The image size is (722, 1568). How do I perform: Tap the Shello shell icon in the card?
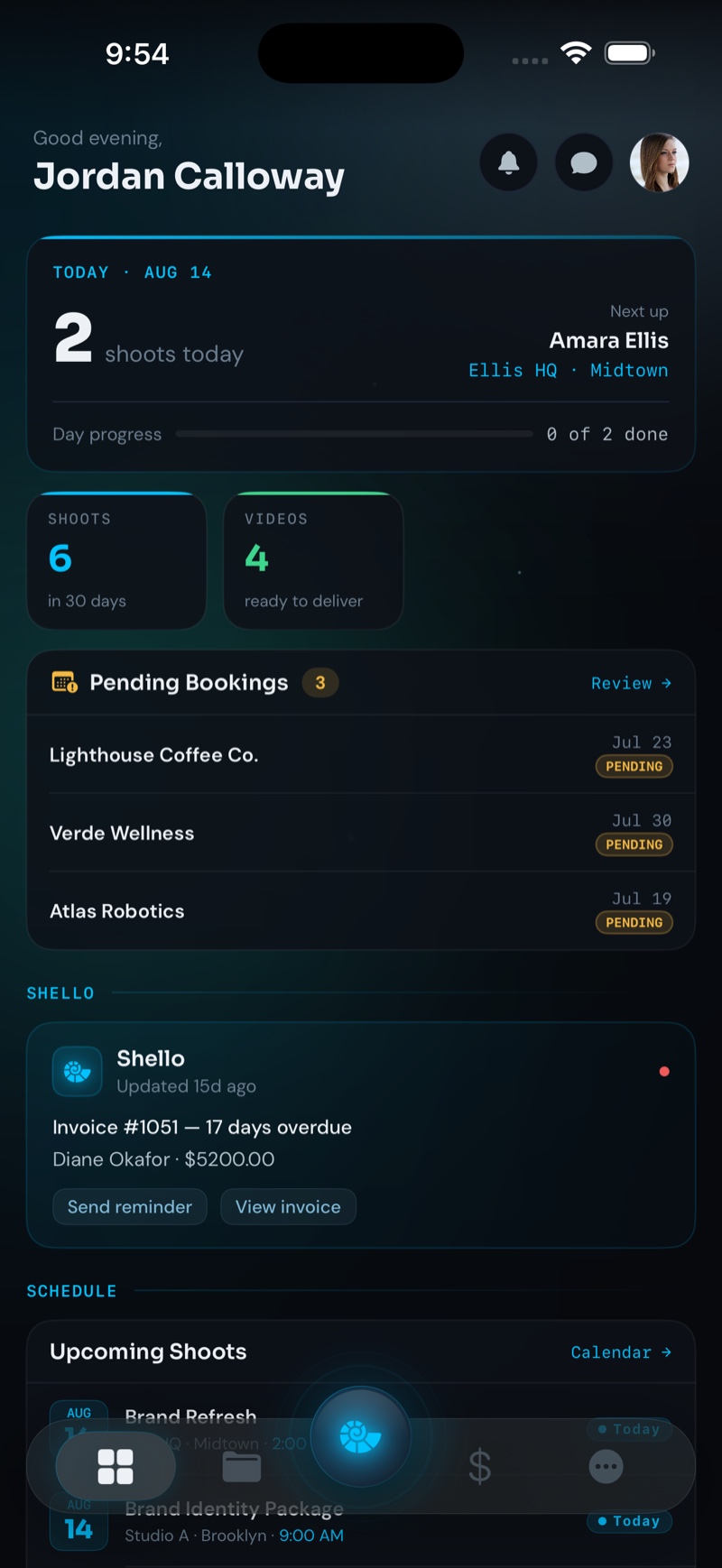pos(77,1071)
